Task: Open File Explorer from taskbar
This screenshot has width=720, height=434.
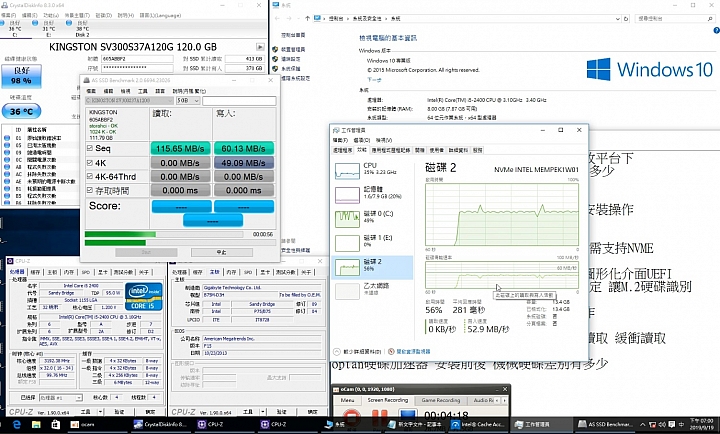Action: pos(36,425)
